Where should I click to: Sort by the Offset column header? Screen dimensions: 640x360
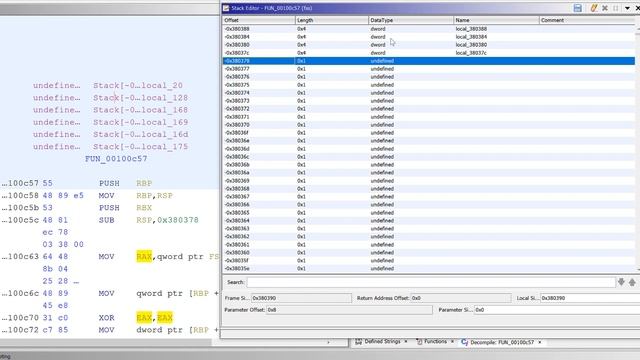pos(258,20)
